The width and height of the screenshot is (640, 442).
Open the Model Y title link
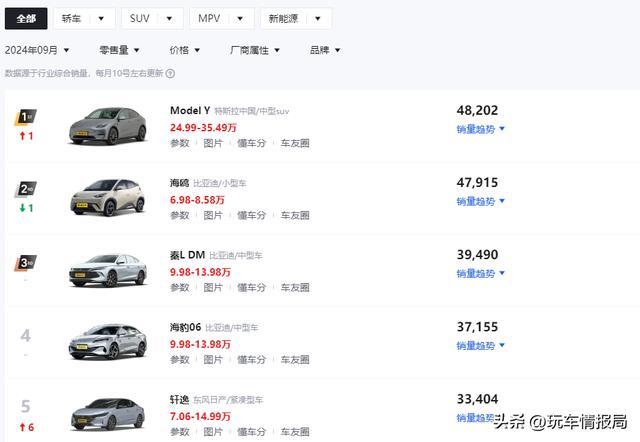190,111
